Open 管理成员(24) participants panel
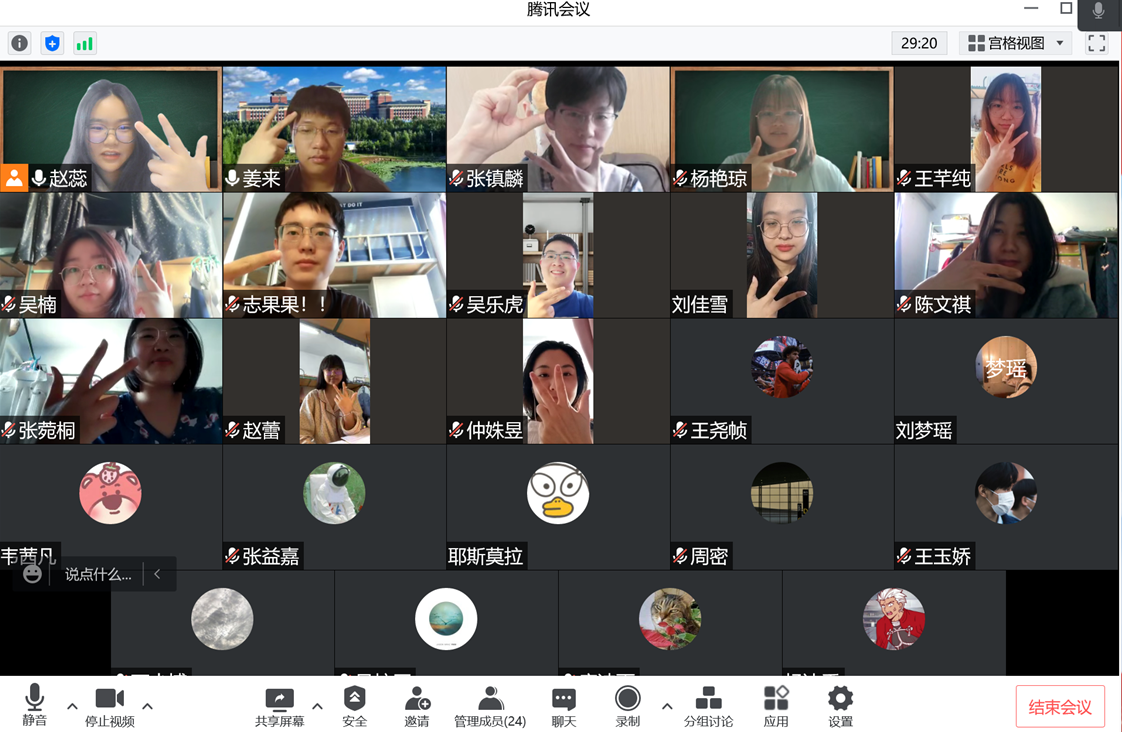This screenshot has height=732, width=1122. pyautogui.click(x=490, y=706)
